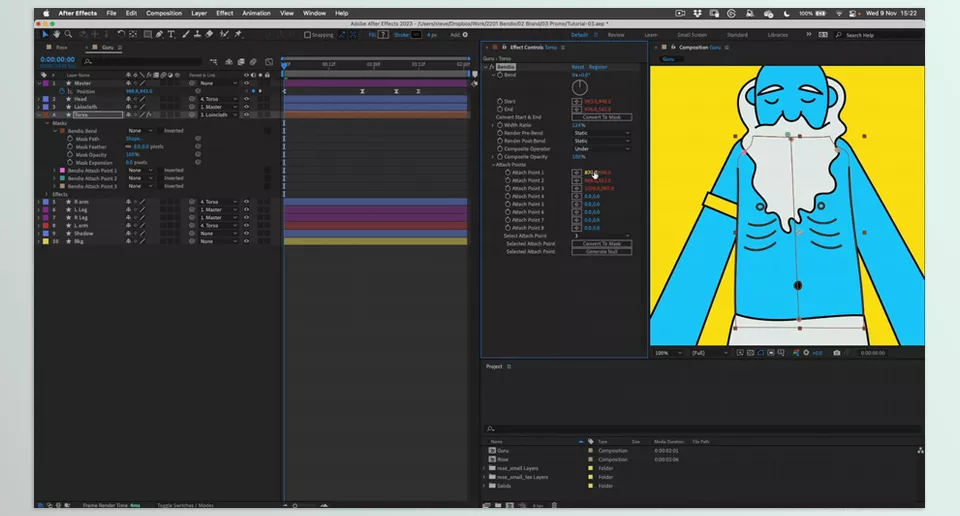Click Mask Path 'Shape...' link
The height and width of the screenshot is (516, 960).
[133, 139]
